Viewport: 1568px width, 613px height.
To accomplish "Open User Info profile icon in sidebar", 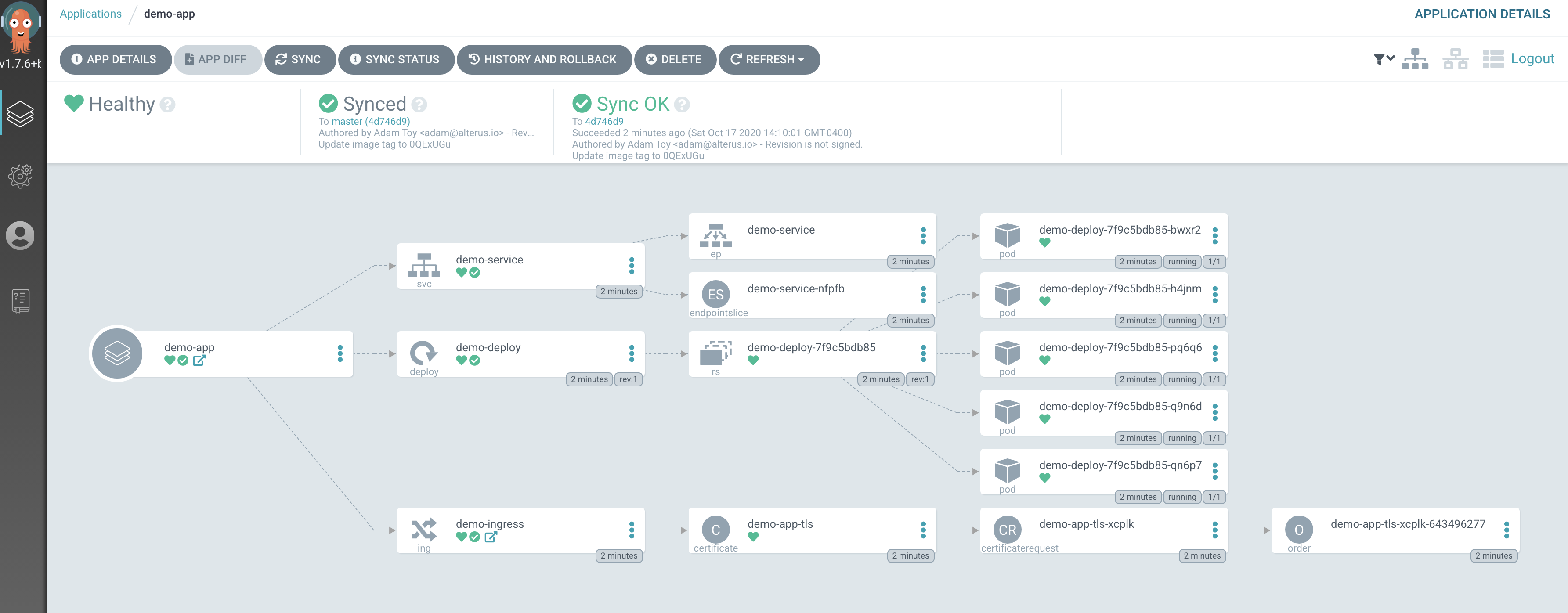I will pos(20,235).
